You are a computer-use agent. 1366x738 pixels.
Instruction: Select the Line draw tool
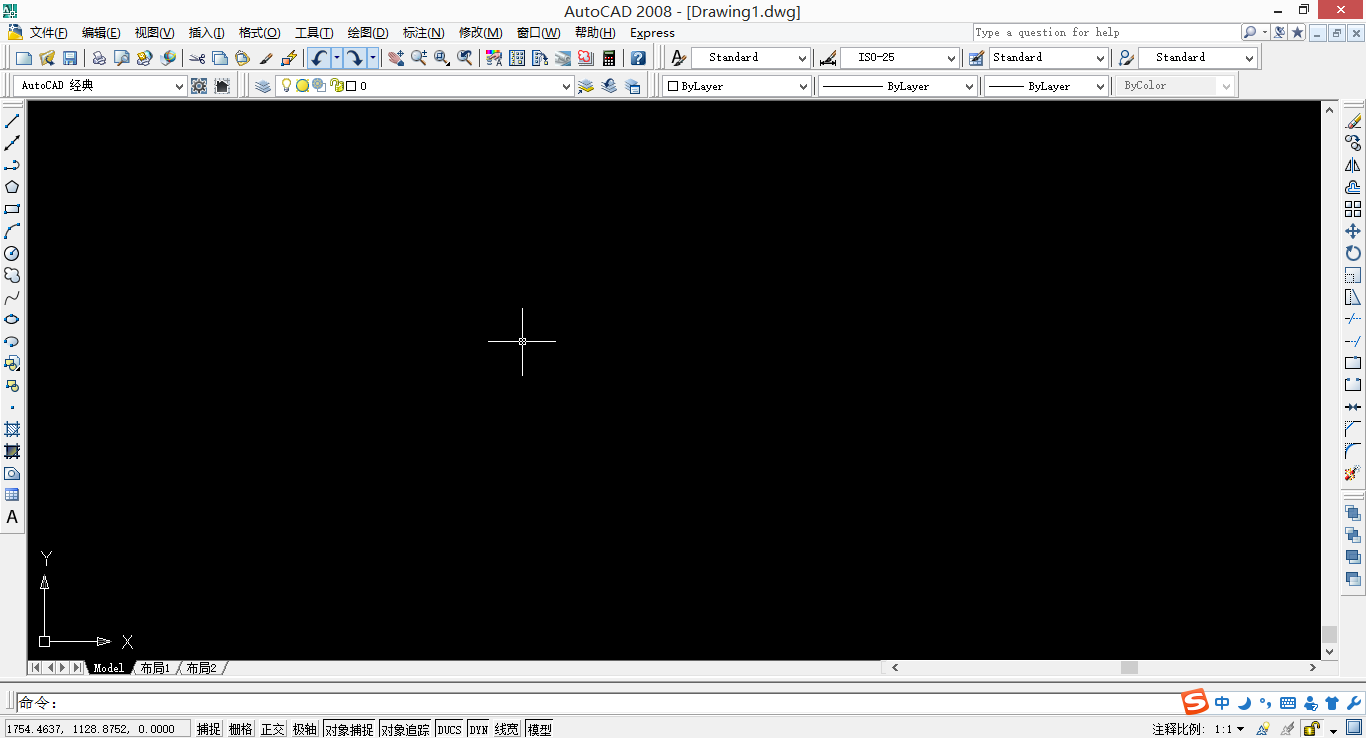click(x=12, y=121)
